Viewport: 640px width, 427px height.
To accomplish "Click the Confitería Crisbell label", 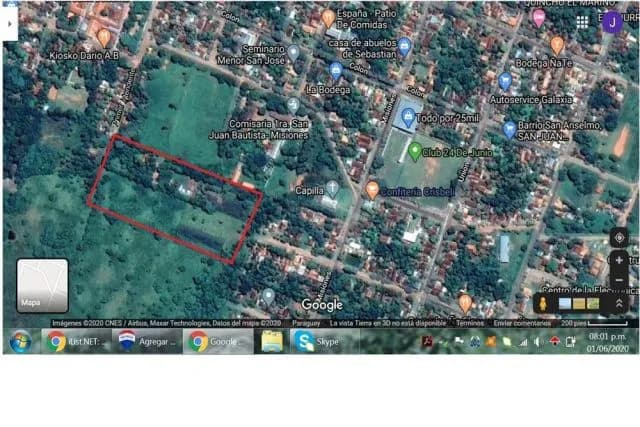I will coord(418,192).
